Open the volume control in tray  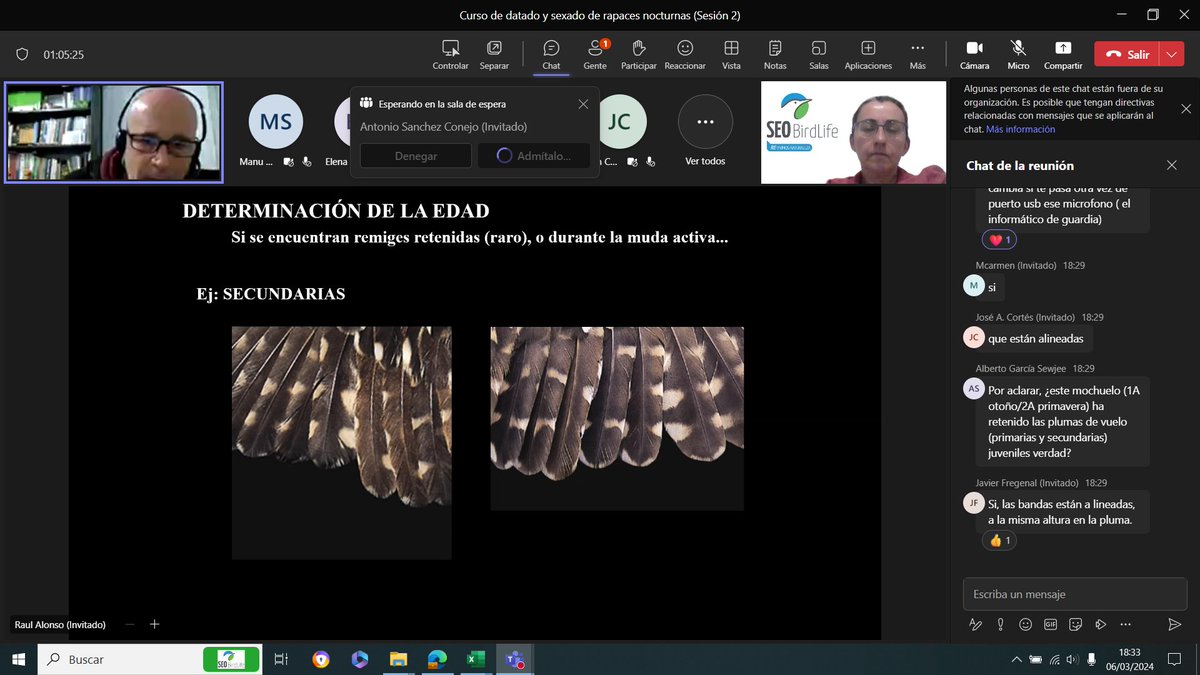[1073, 659]
